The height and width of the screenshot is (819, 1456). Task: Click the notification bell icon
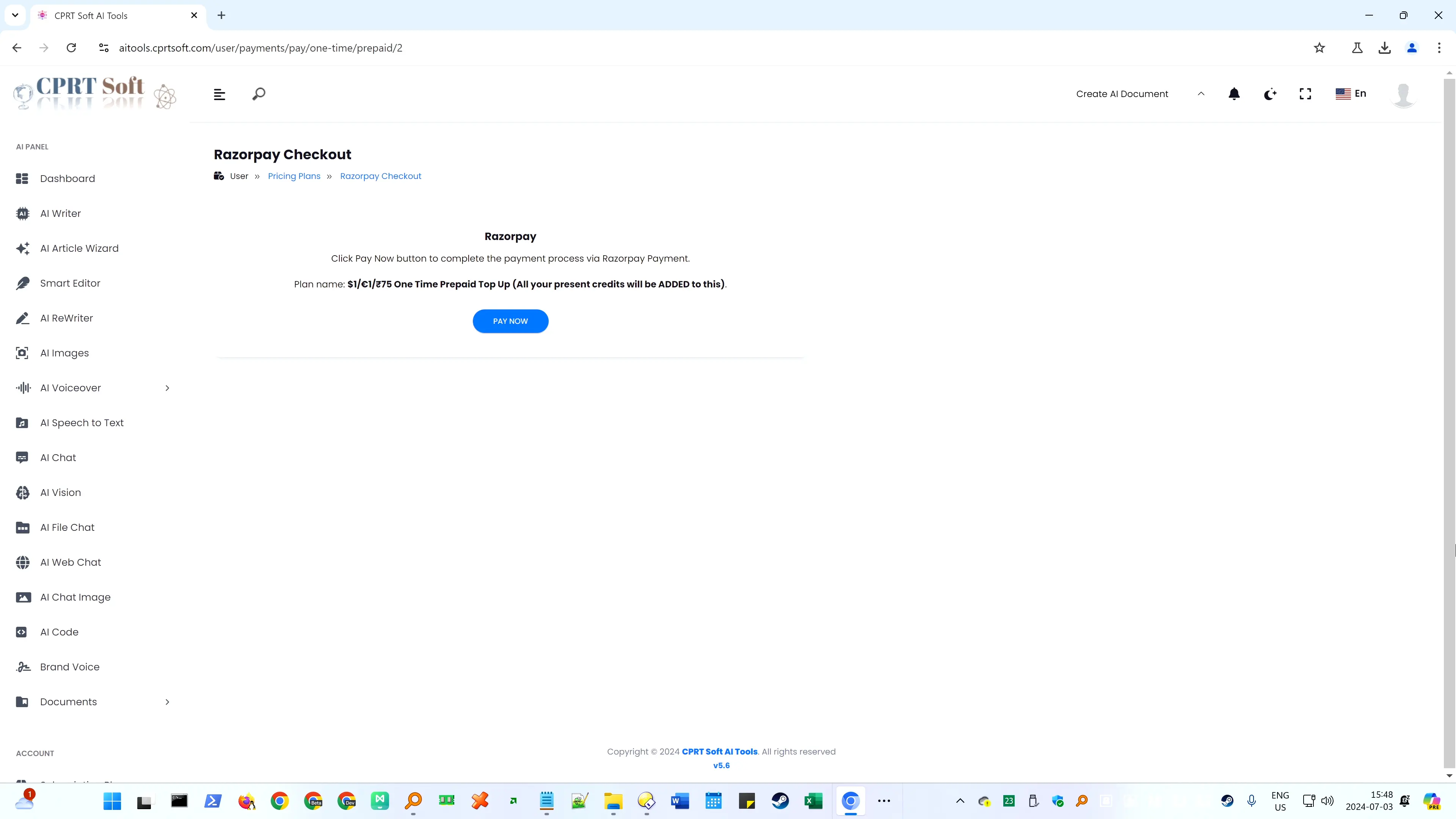point(1234,93)
